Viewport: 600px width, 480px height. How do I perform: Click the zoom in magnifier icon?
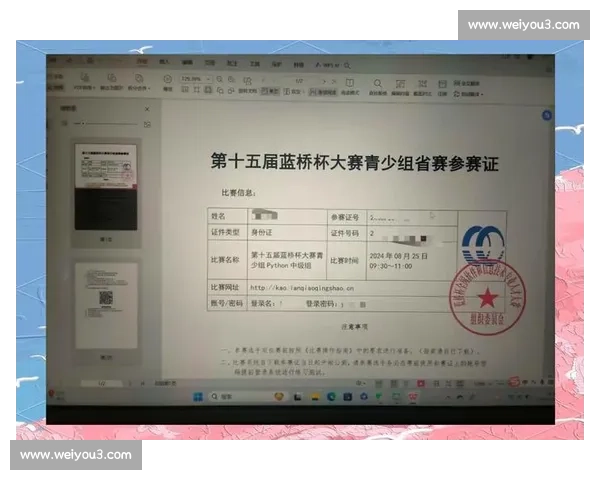pos(232,79)
